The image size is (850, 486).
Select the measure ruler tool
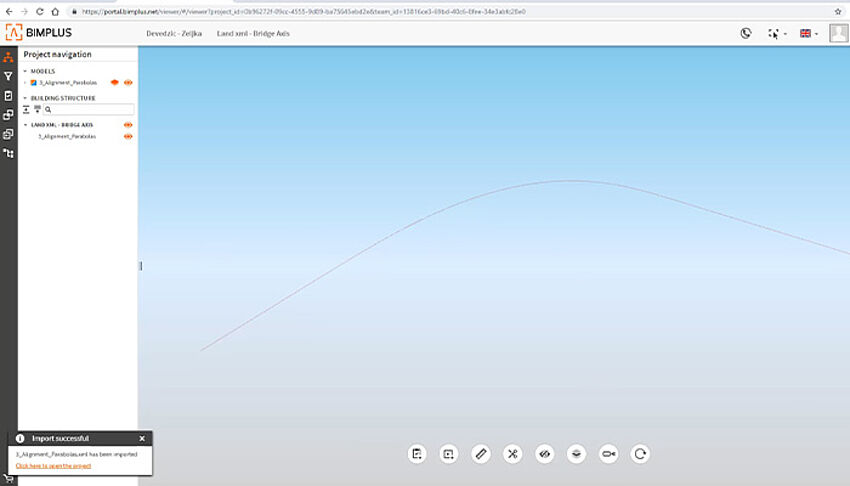[481, 454]
